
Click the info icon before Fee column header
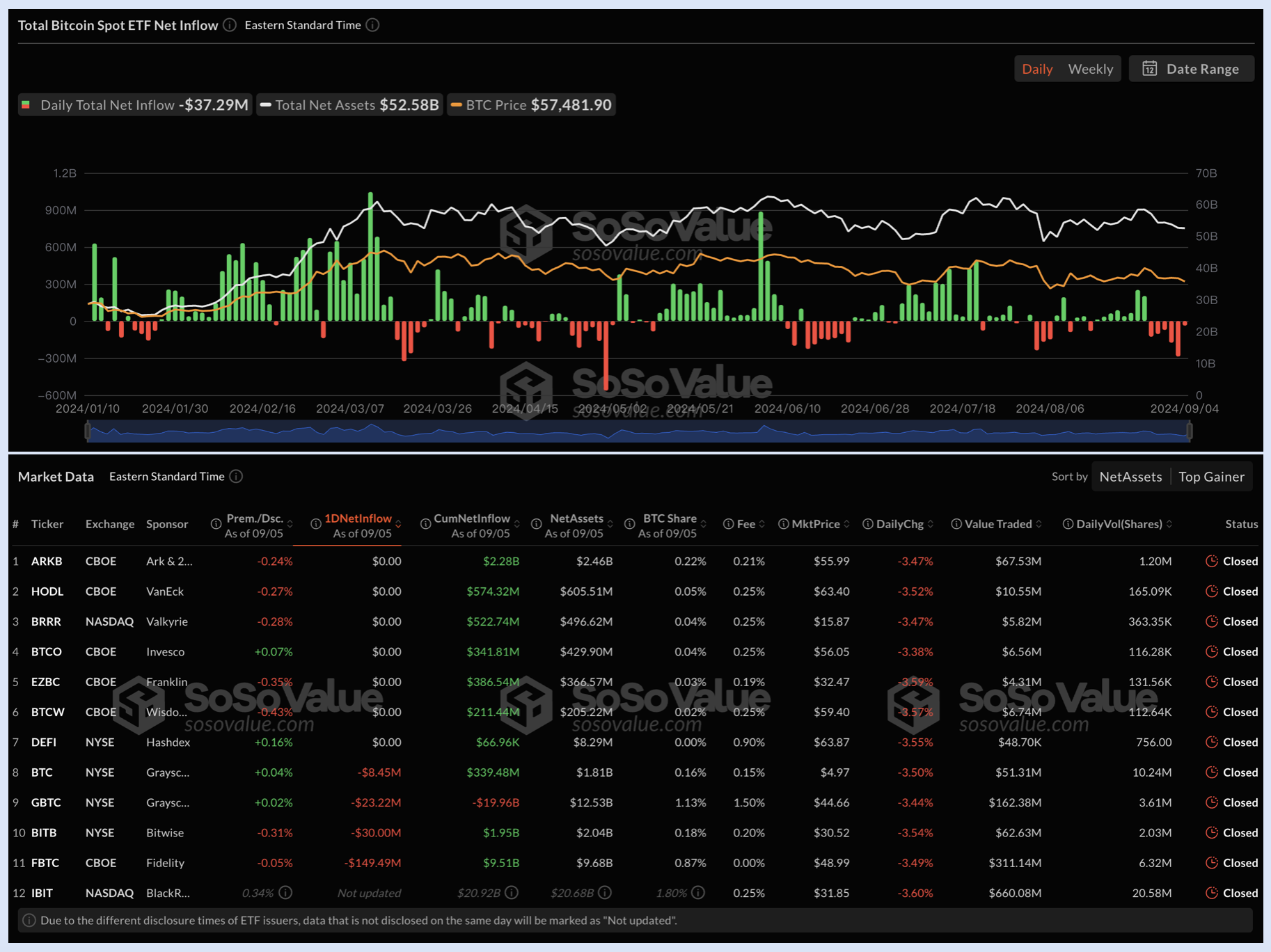(728, 524)
